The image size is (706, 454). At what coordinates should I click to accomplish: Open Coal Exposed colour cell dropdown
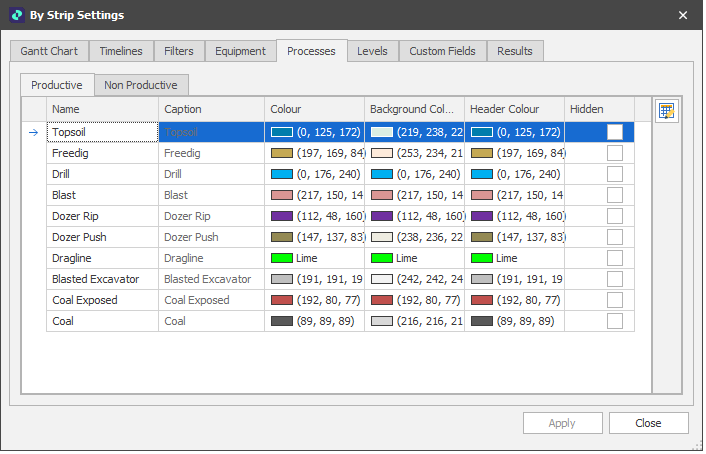coord(314,300)
